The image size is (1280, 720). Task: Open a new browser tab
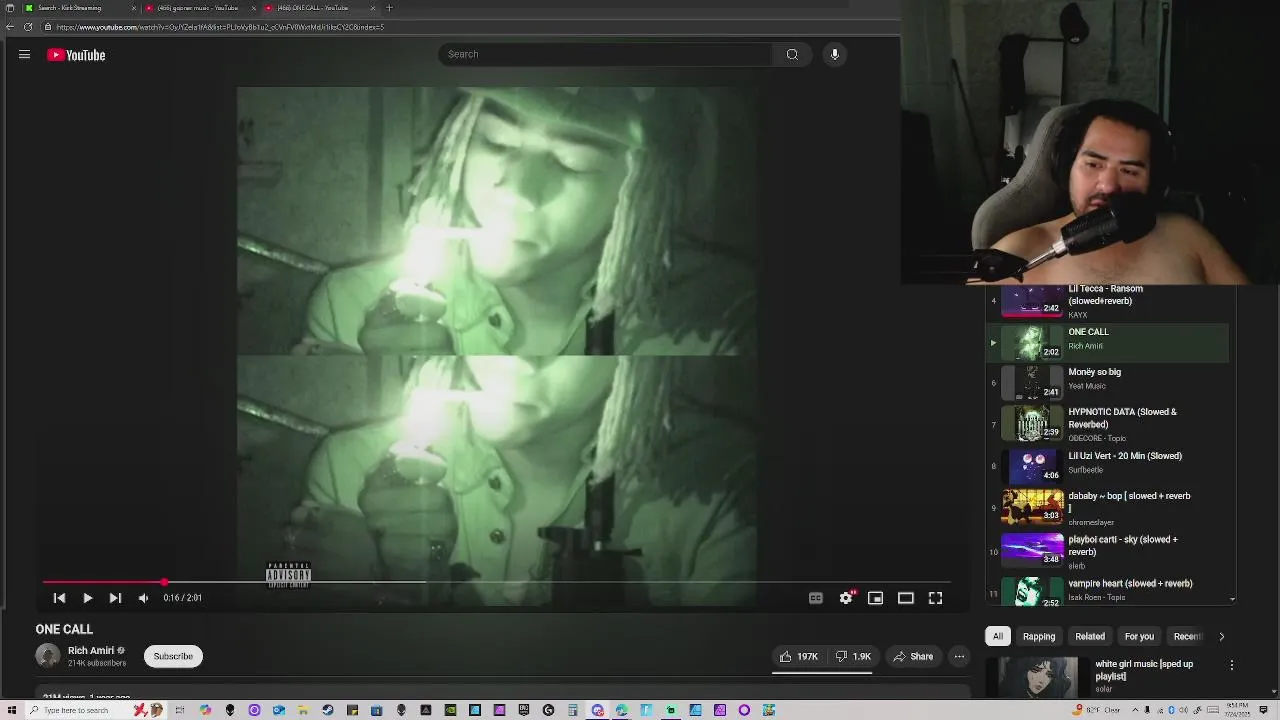click(x=389, y=8)
